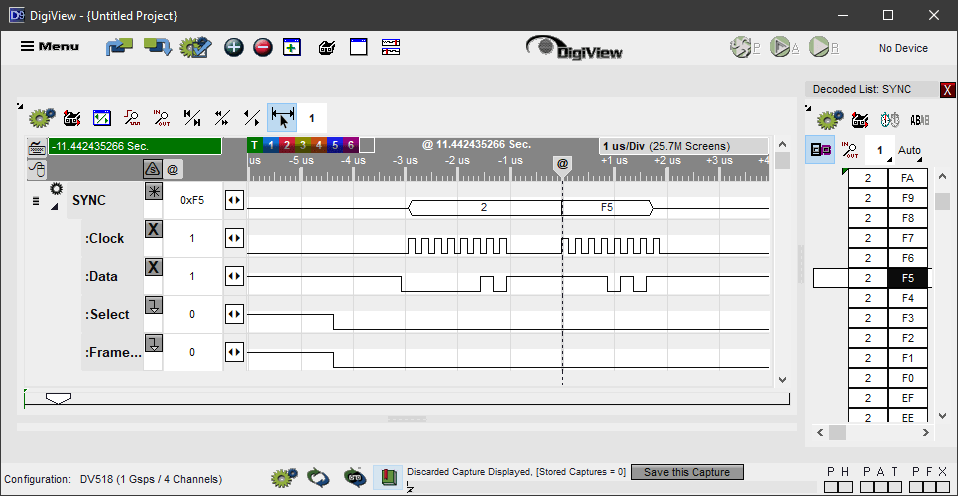Toggle the X trigger box for Data

click(x=153, y=267)
